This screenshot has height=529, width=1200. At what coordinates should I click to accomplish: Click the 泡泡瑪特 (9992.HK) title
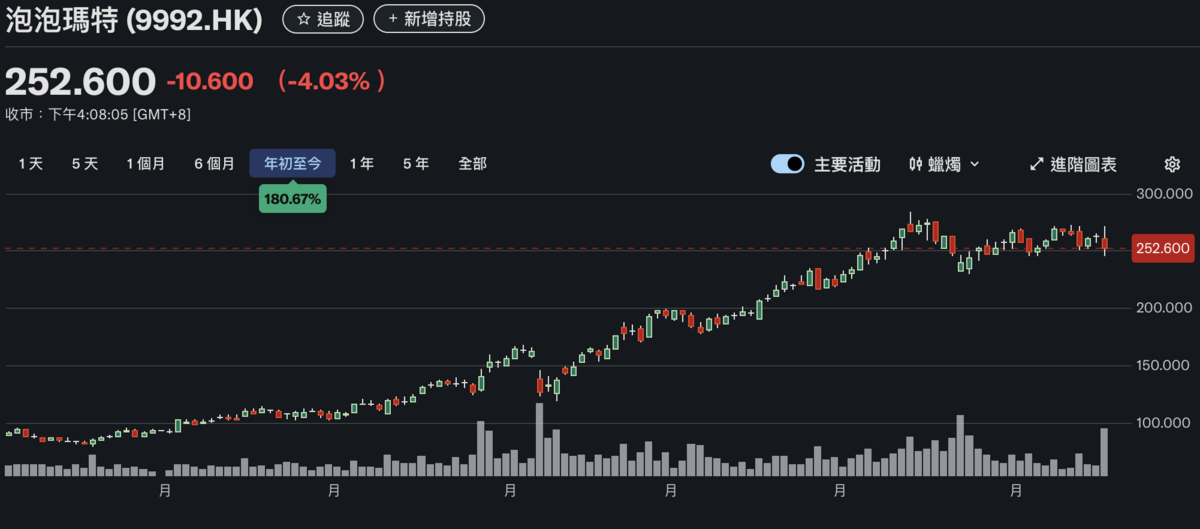click(x=134, y=20)
